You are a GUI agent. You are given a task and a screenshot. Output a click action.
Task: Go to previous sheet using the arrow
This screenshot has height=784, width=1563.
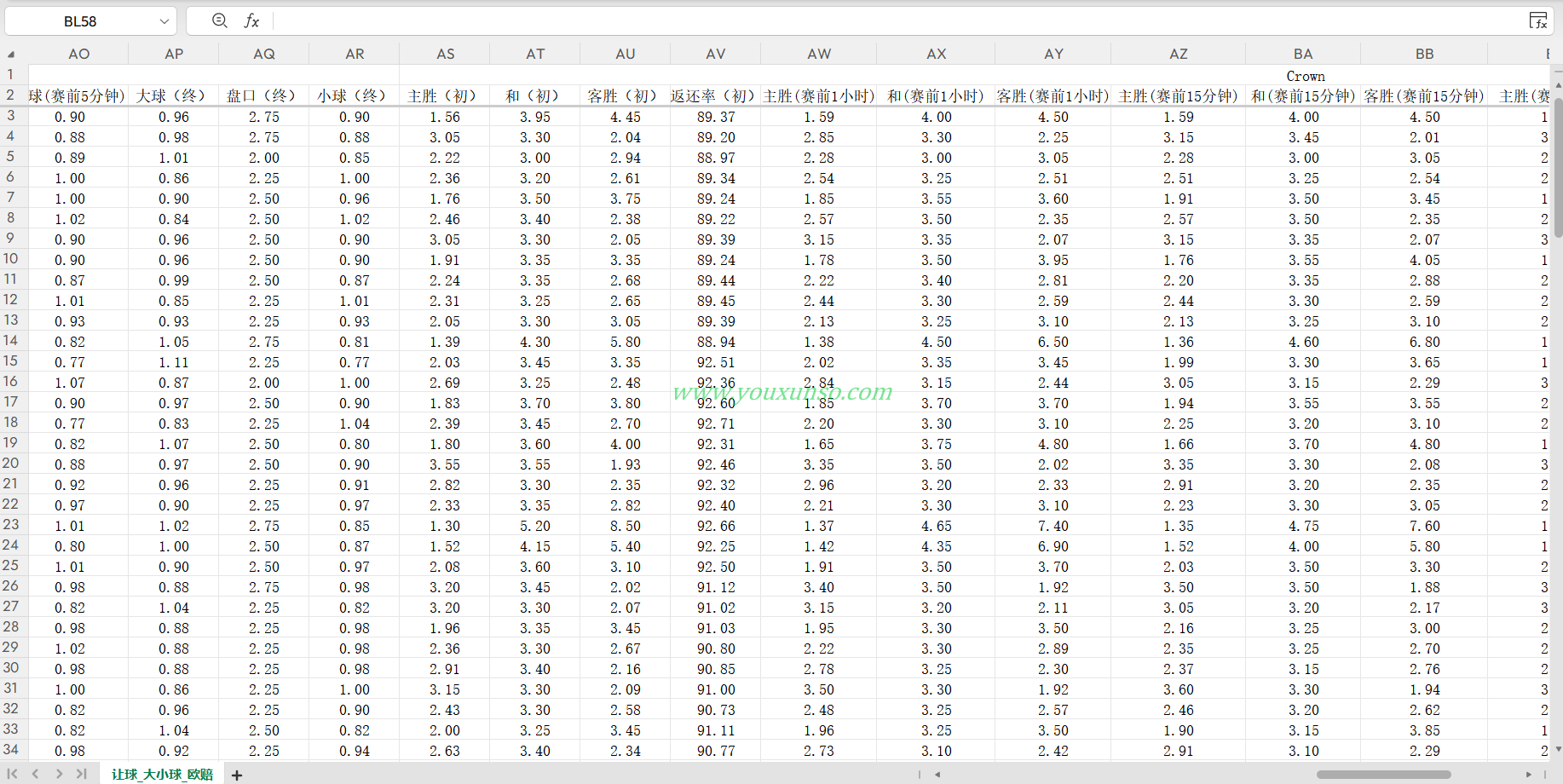pyautogui.click(x=36, y=774)
